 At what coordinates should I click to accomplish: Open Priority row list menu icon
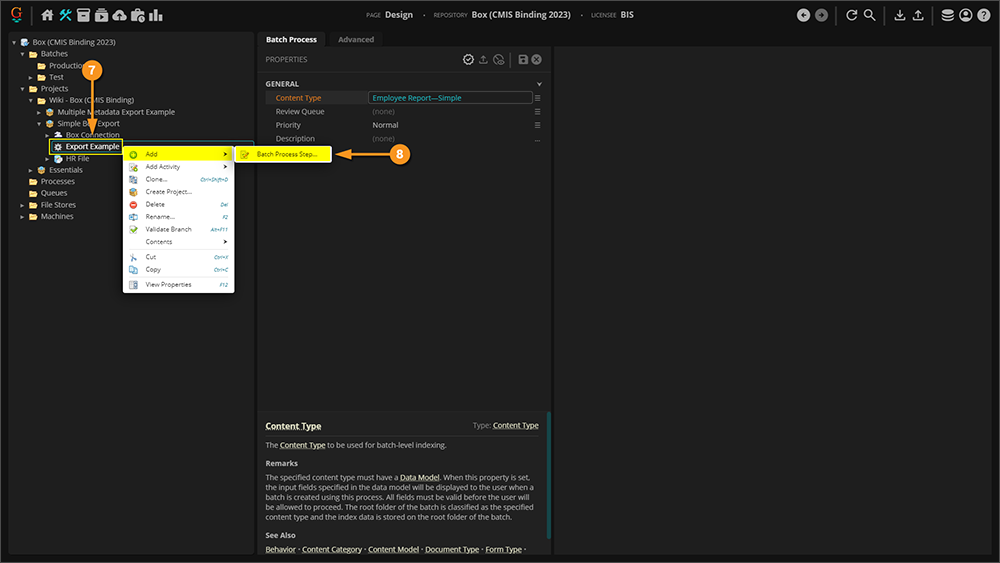pos(538,125)
